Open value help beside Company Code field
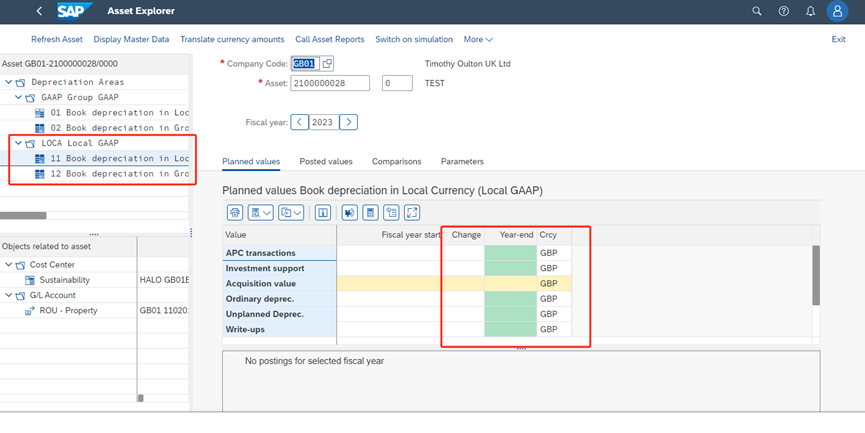Viewport: 865px width, 433px height. (327, 64)
